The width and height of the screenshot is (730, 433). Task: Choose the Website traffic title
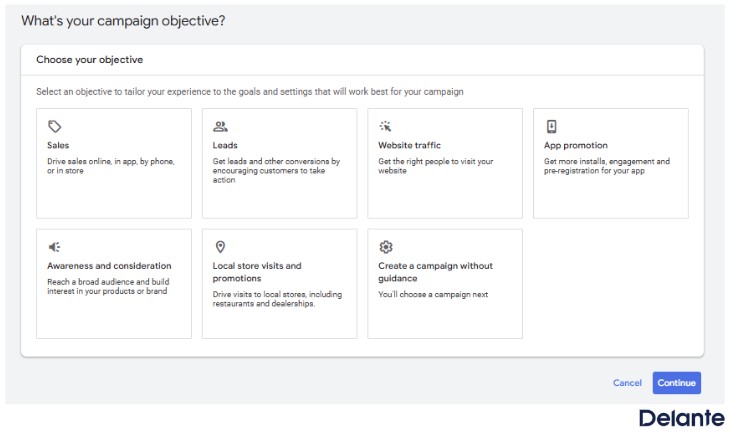tap(409, 145)
